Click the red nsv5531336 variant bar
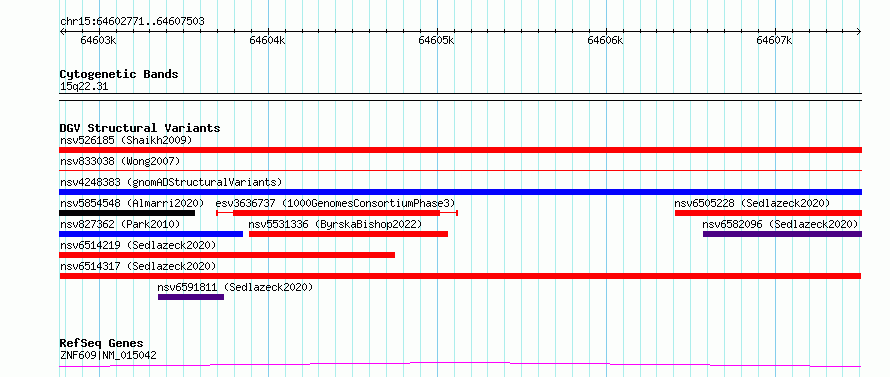This screenshot has width=890, height=377. pyautogui.click(x=349, y=234)
